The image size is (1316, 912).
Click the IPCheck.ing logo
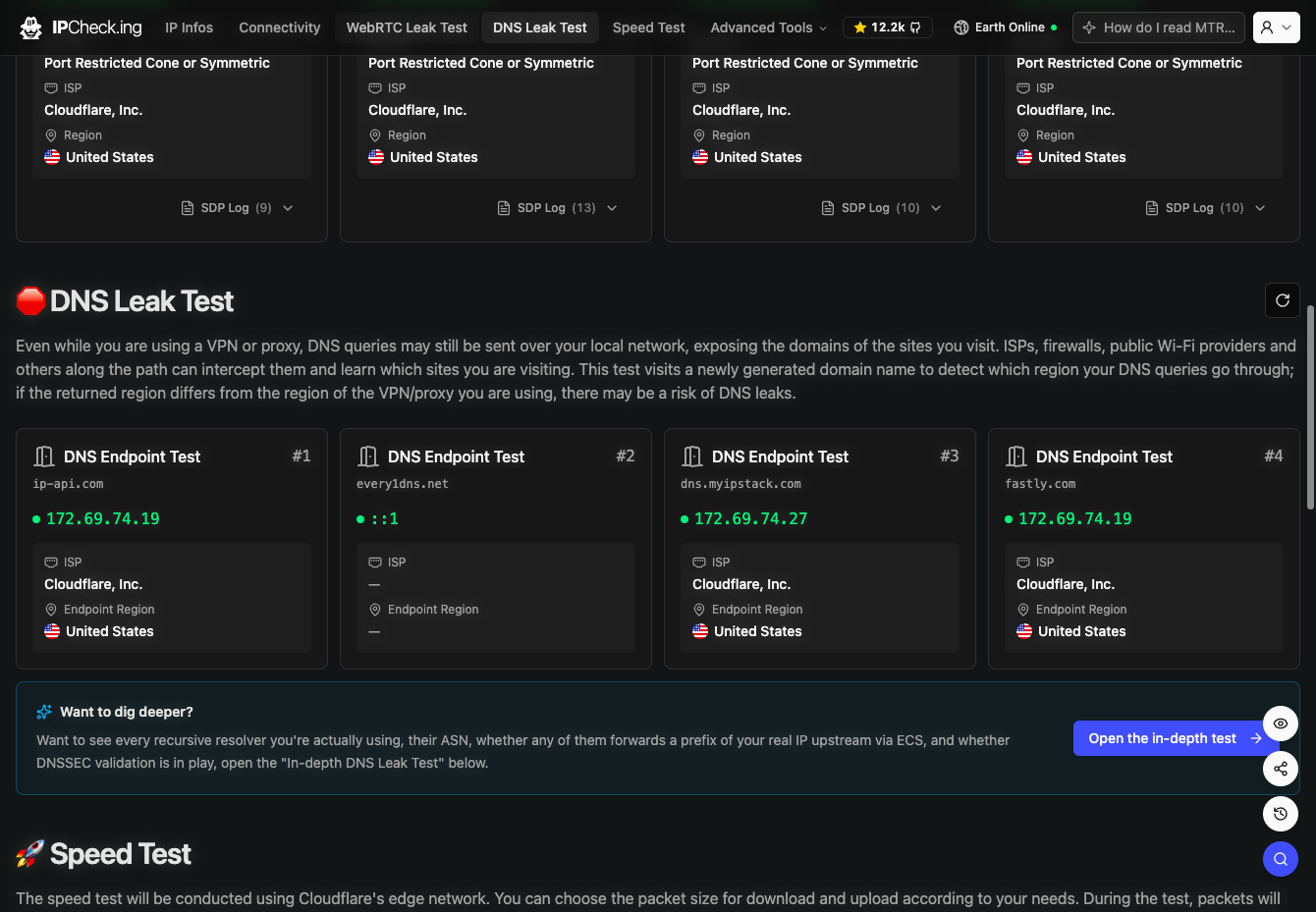coord(81,27)
